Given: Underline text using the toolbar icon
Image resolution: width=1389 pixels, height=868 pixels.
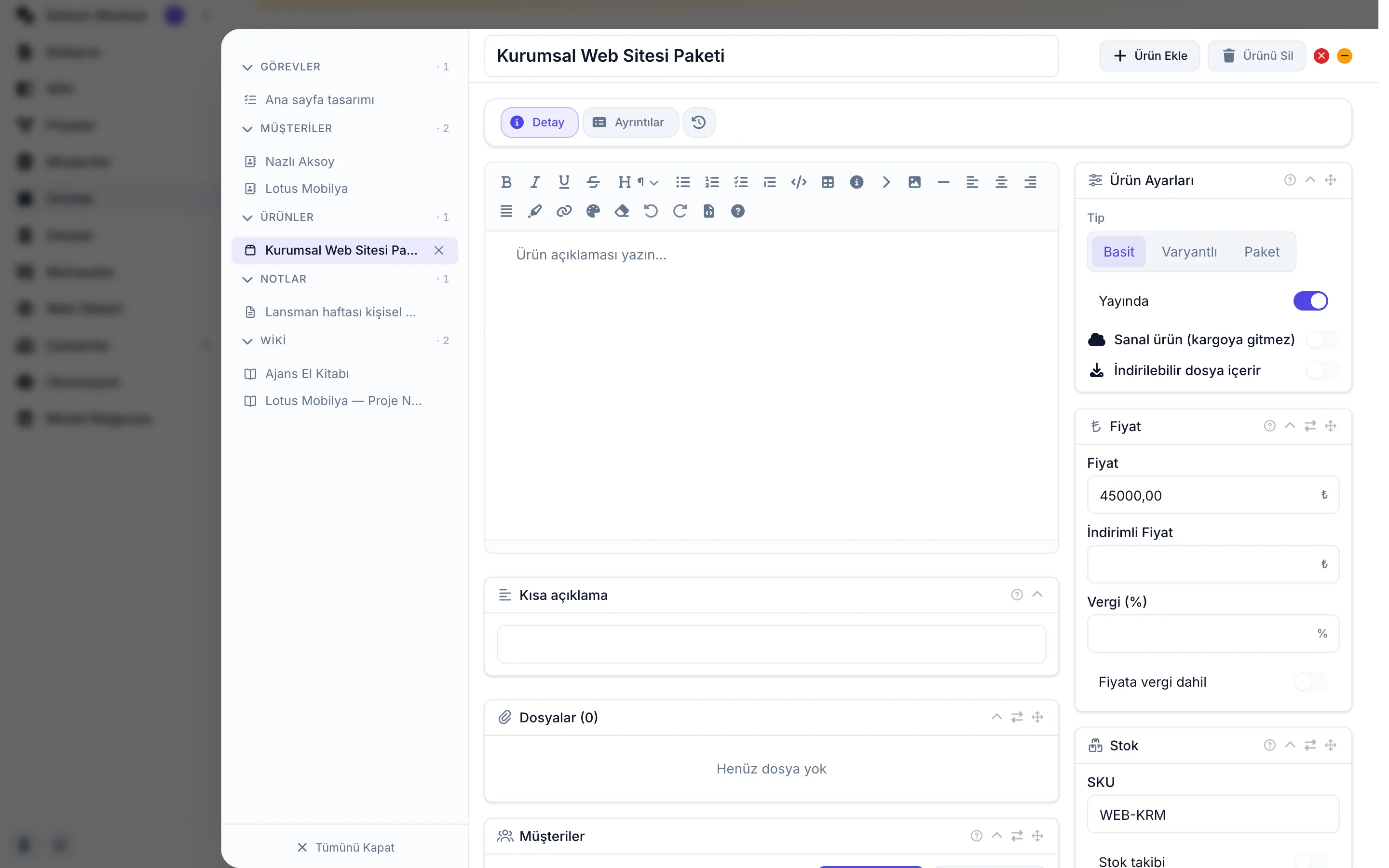Looking at the screenshot, I should 564,182.
